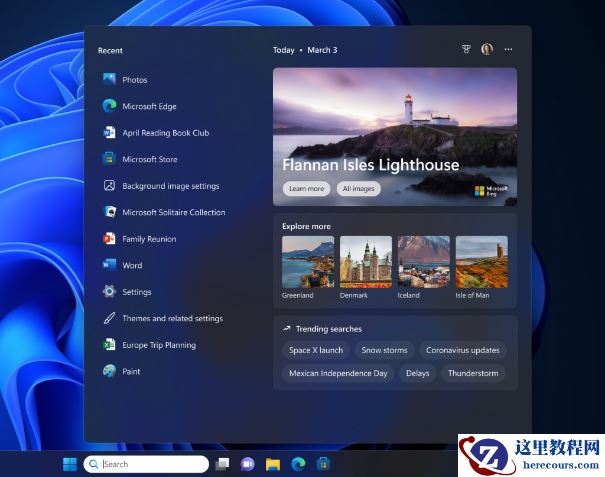Click the Word app icon in Recent list
The width and height of the screenshot is (605, 477).
[109, 265]
